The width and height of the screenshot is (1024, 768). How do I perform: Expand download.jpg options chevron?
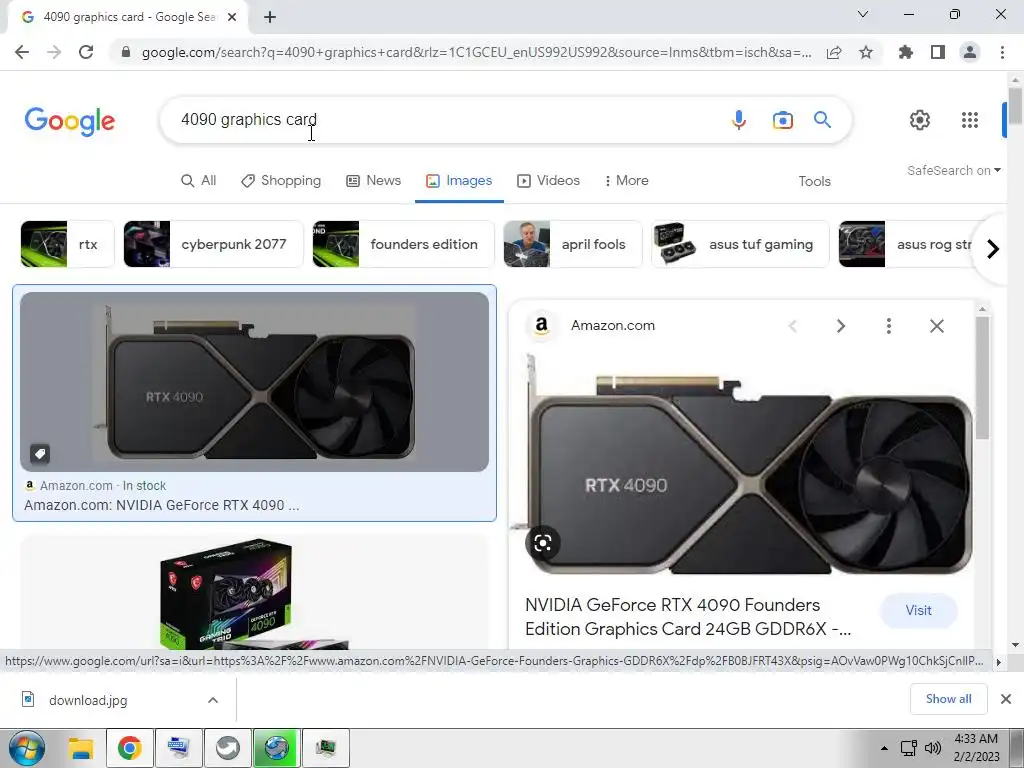coord(213,700)
